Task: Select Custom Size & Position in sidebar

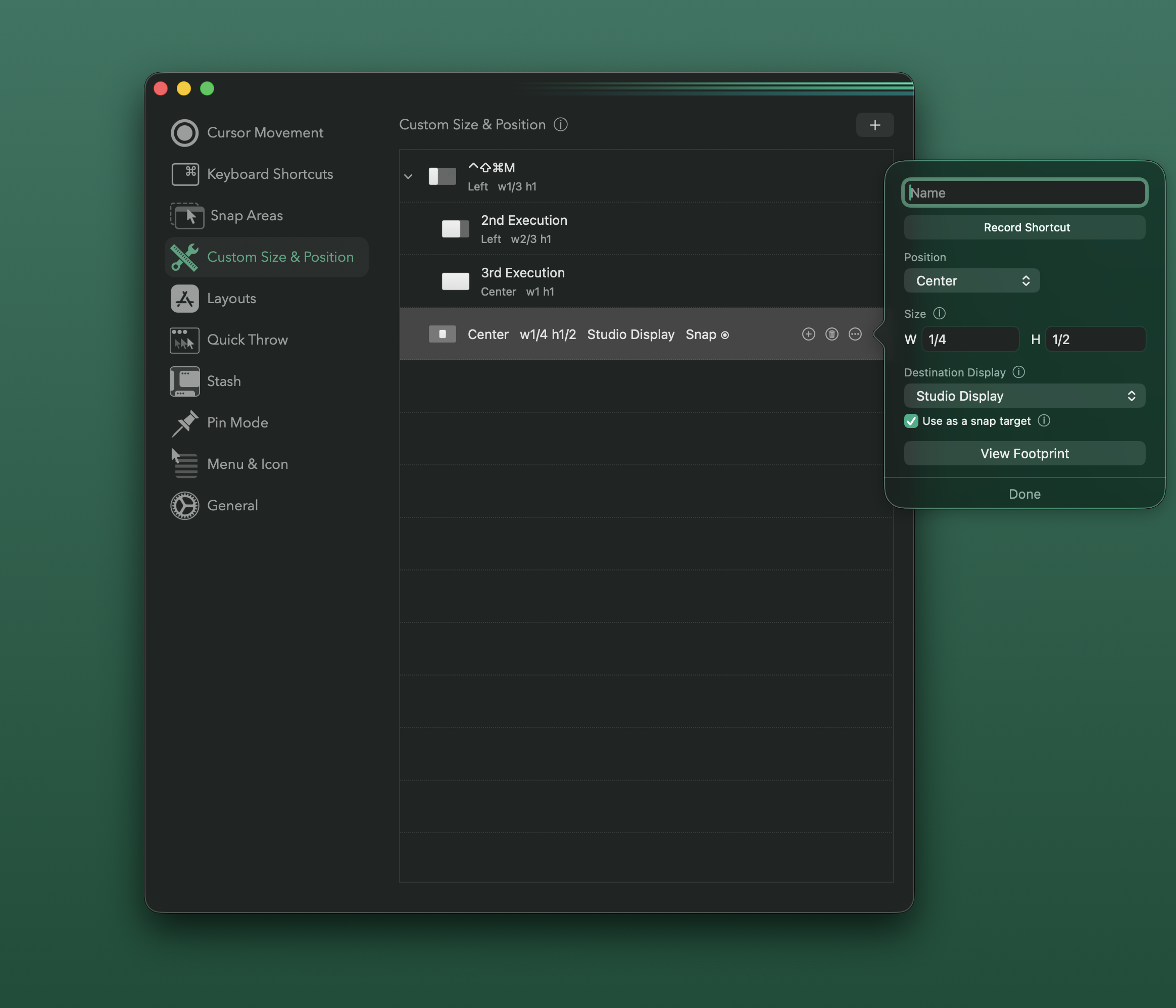Action: pyautogui.click(x=267, y=257)
